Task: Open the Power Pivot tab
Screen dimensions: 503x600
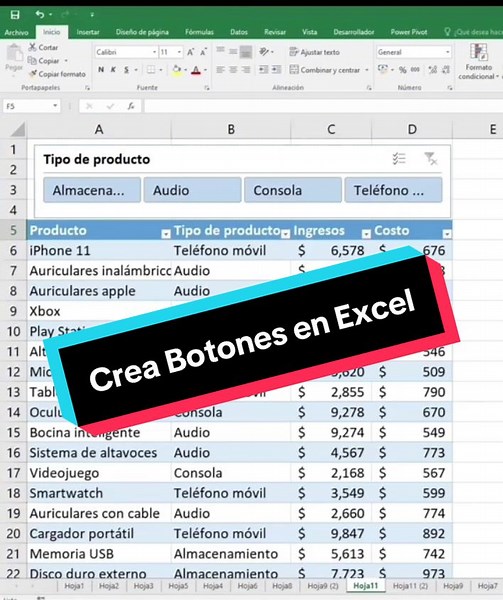Action: [409, 32]
